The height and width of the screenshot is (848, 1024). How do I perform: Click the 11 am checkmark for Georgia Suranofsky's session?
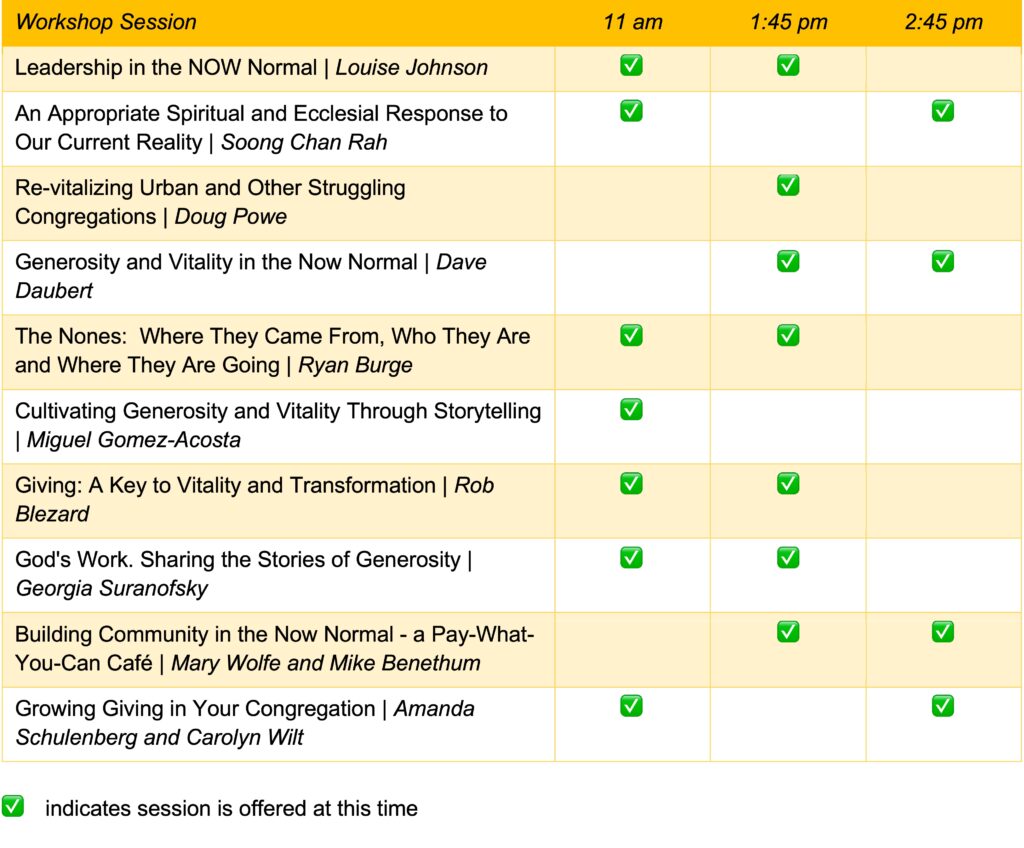pos(631,558)
